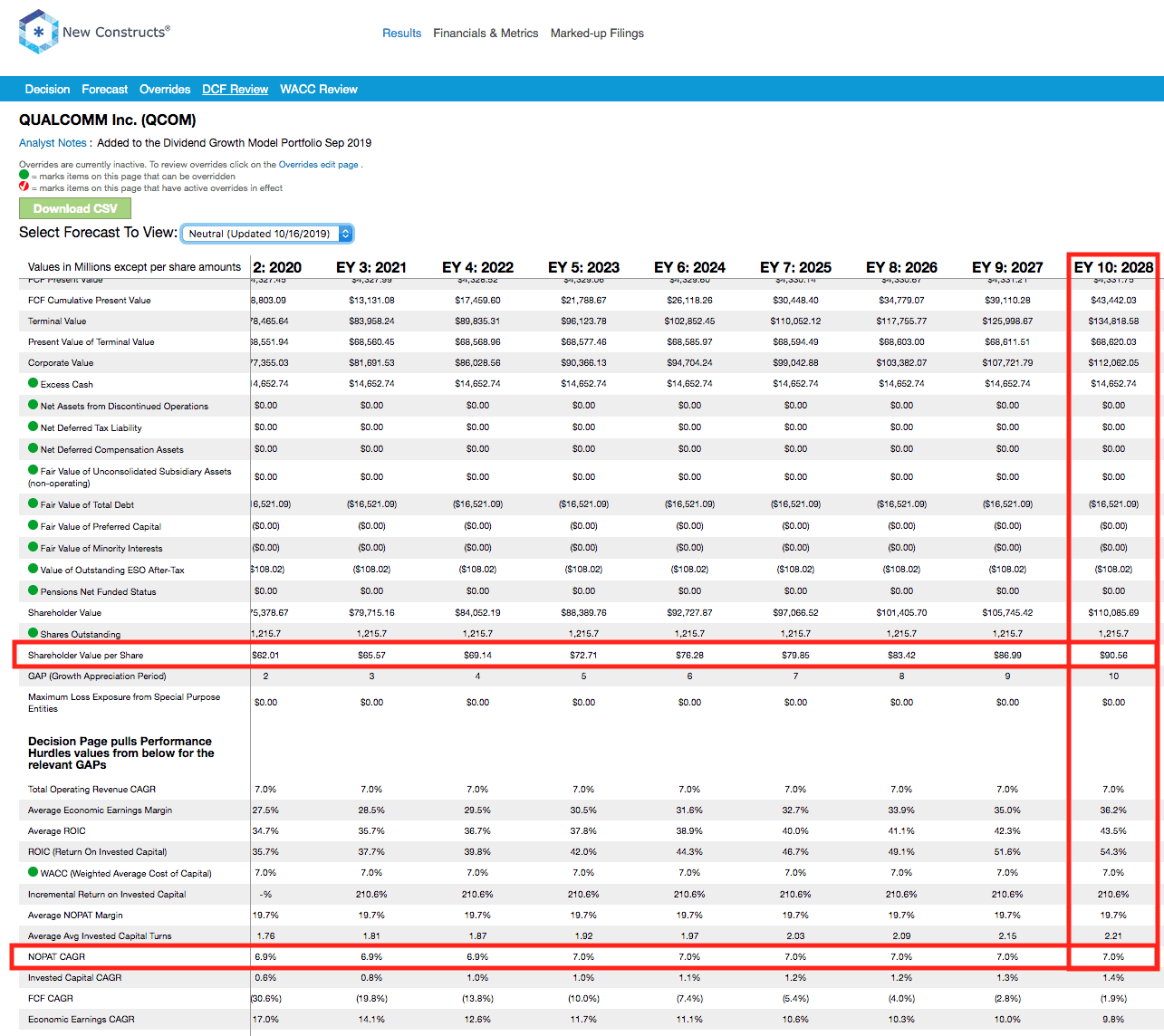Screen dimensions: 1164x1036
Task: Go to Decision page in blue bar
Action: coord(47,89)
